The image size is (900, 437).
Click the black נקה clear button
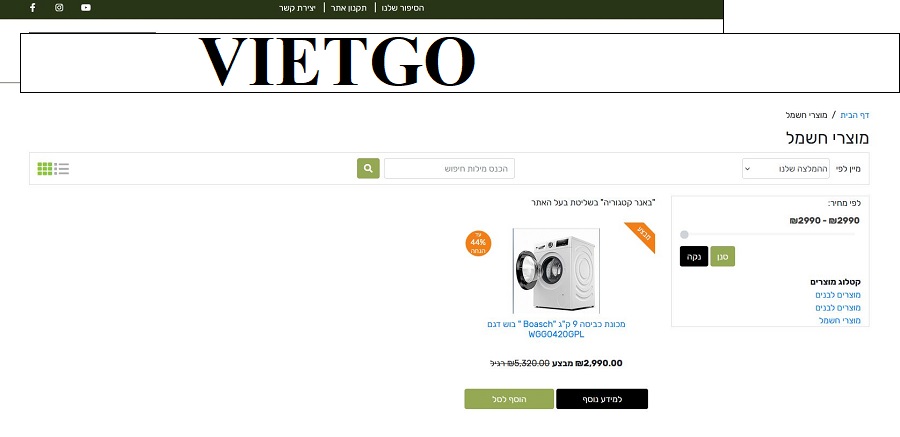pos(694,257)
